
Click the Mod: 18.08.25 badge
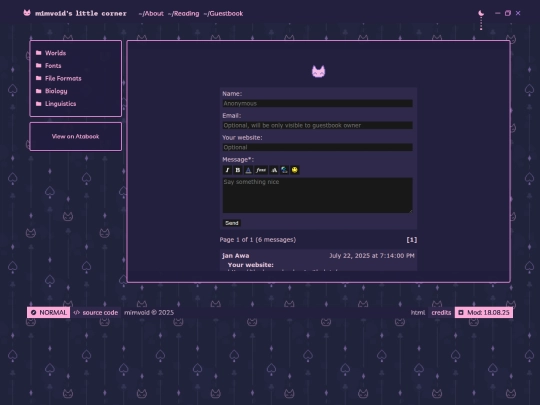[x=484, y=312]
